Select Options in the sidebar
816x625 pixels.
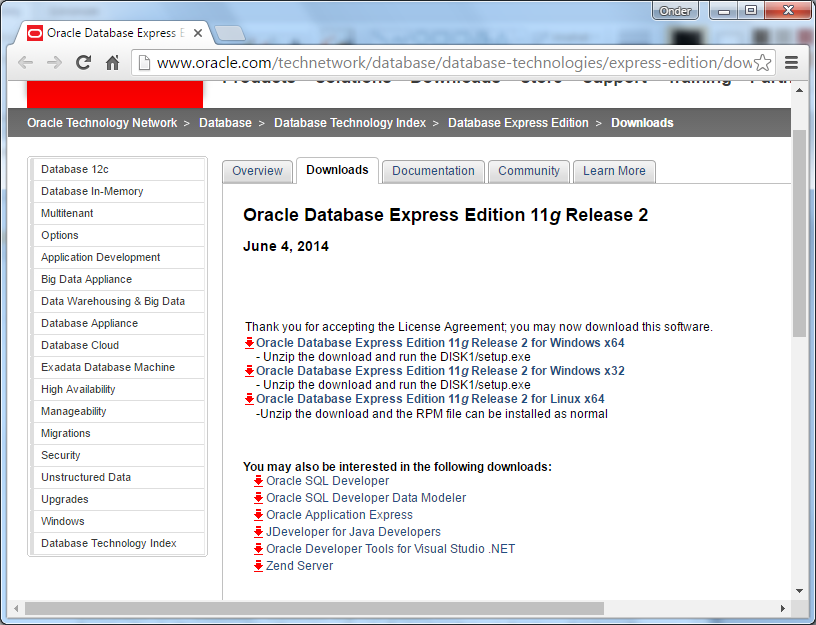coord(119,235)
